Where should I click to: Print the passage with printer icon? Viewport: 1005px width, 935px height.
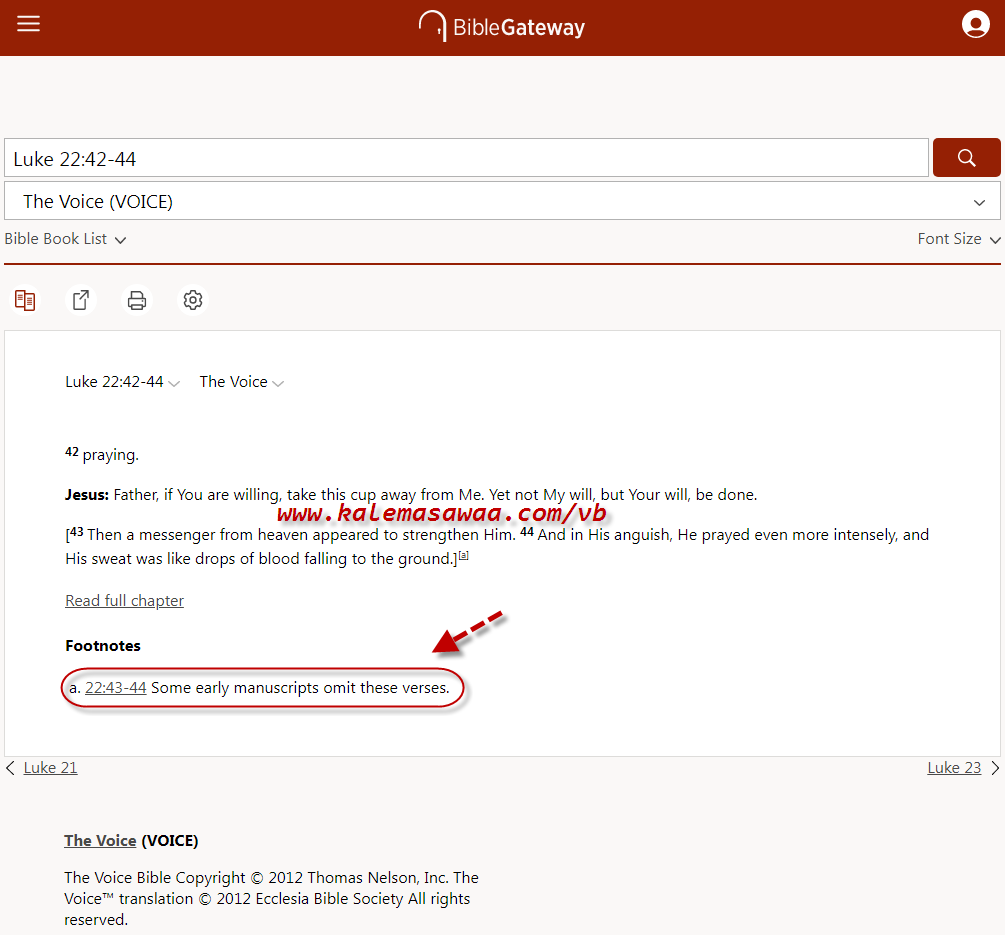pos(137,300)
